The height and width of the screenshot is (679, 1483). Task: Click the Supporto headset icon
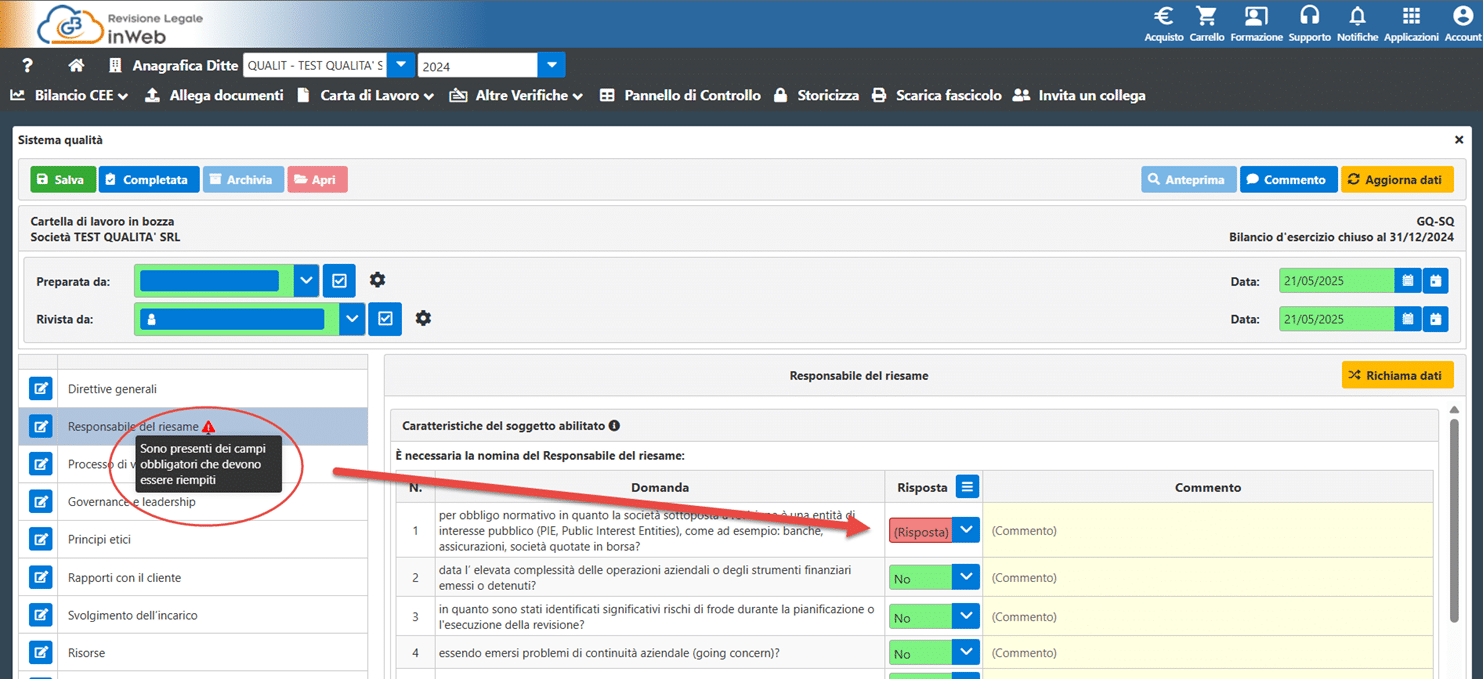1309,17
